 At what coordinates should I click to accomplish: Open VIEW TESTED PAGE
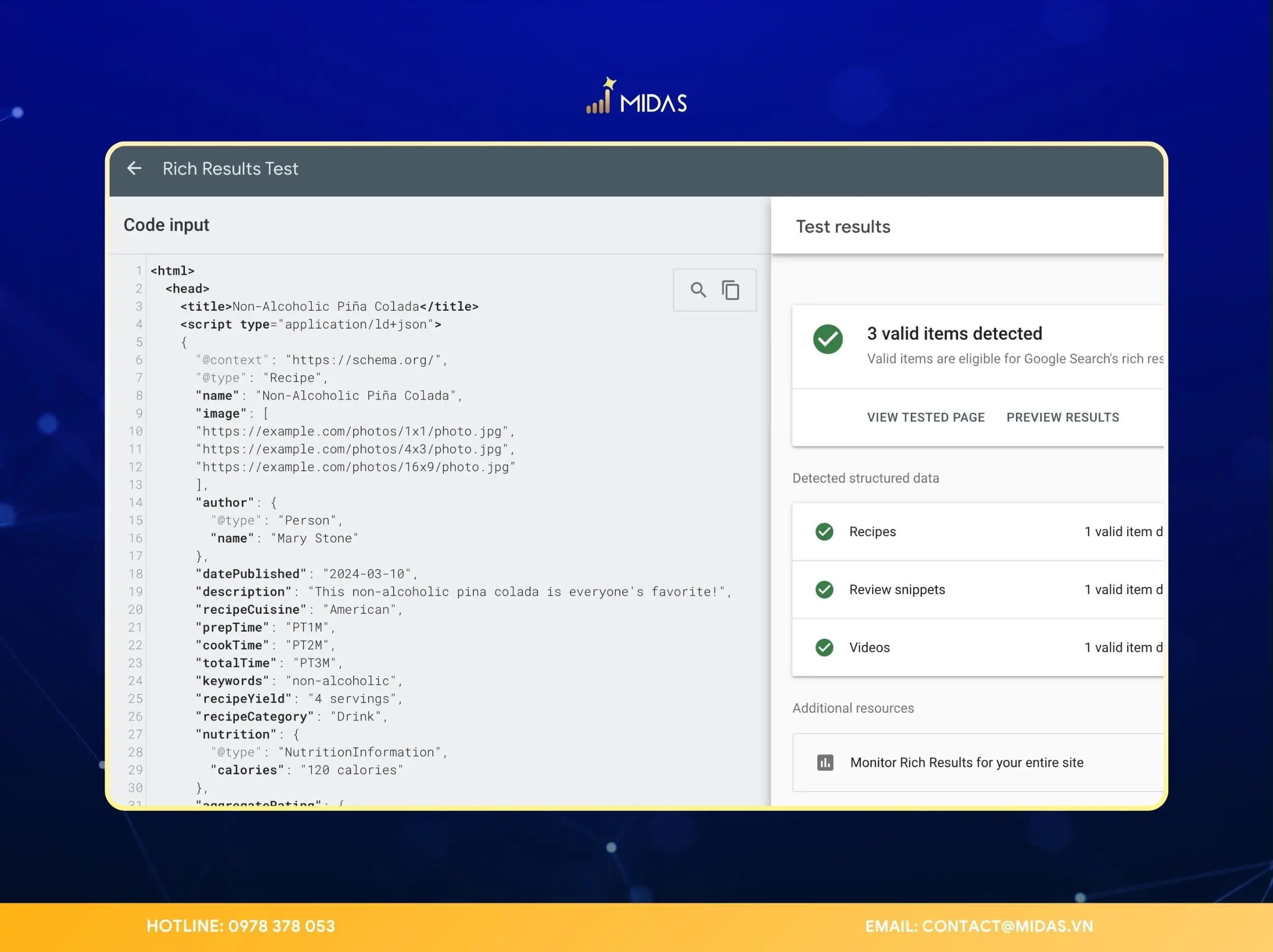pyautogui.click(x=926, y=418)
